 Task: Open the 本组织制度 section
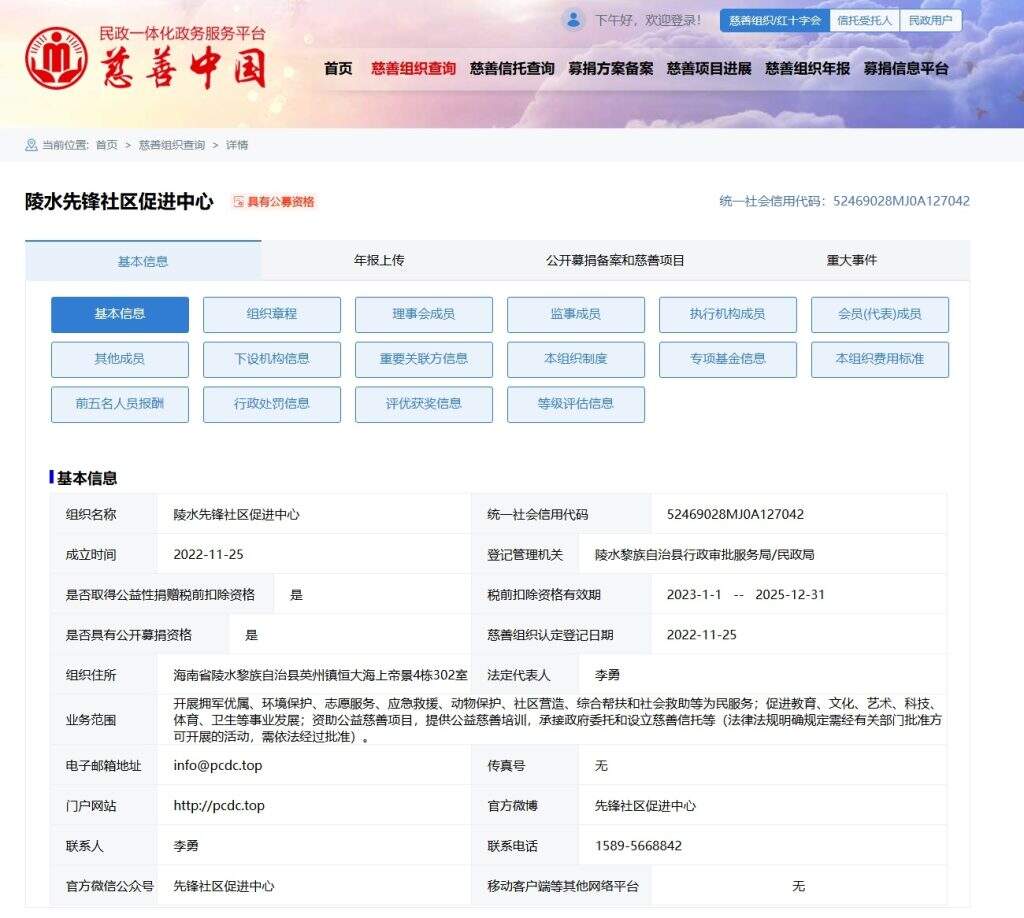click(x=576, y=359)
